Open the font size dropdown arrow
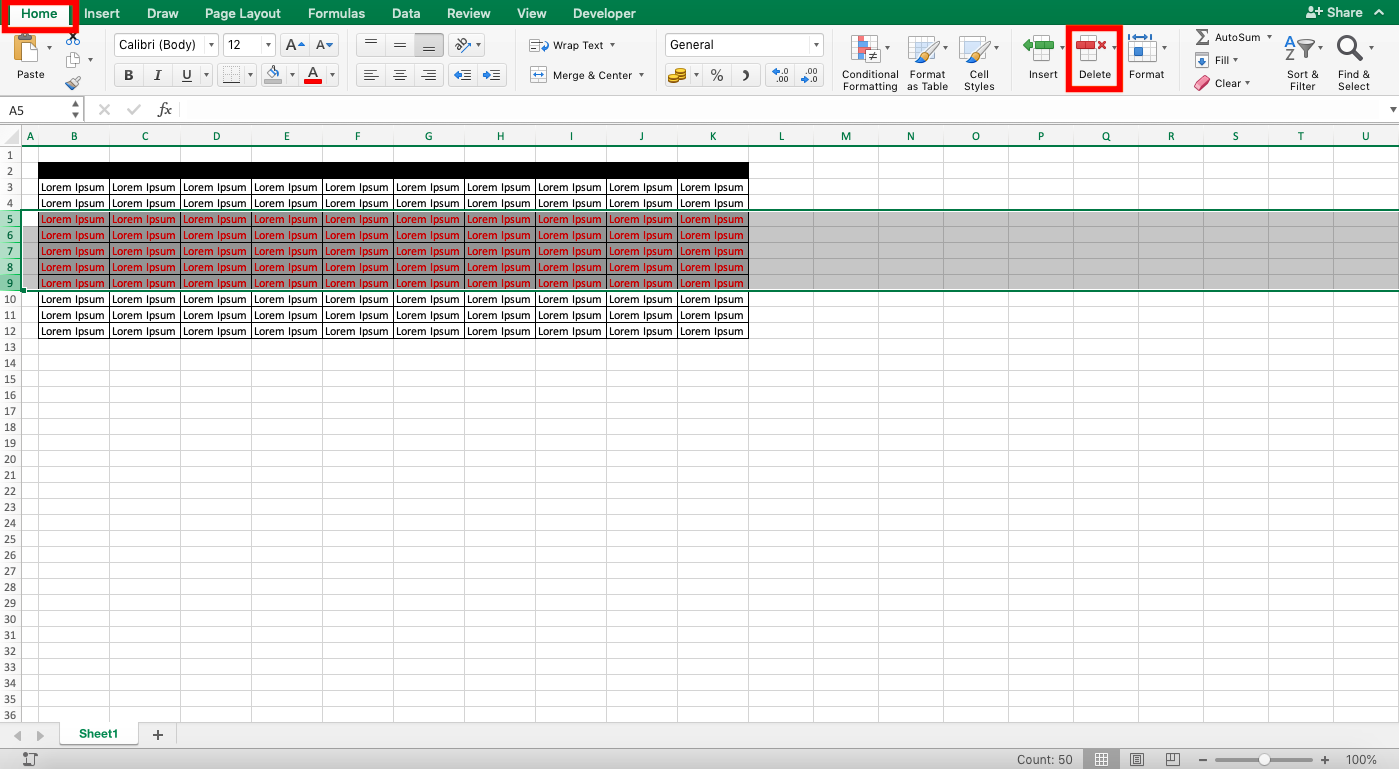Viewport: 1399px width, 769px height. coord(268,45)
